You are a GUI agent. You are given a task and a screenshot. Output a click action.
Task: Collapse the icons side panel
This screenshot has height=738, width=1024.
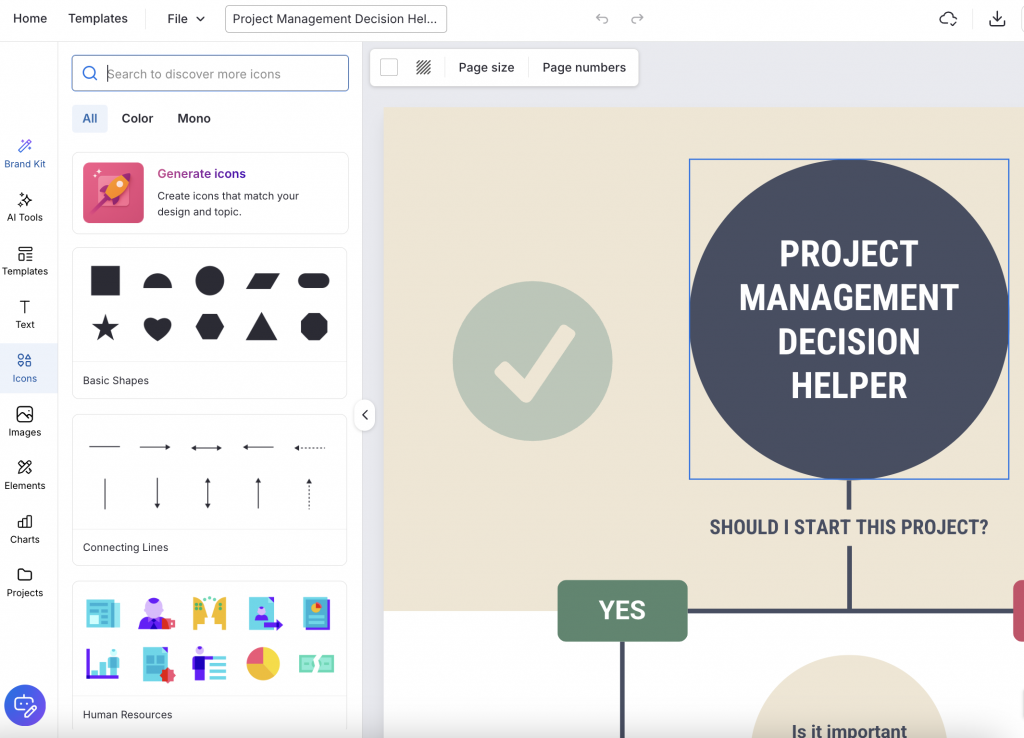tap(364, 414)
